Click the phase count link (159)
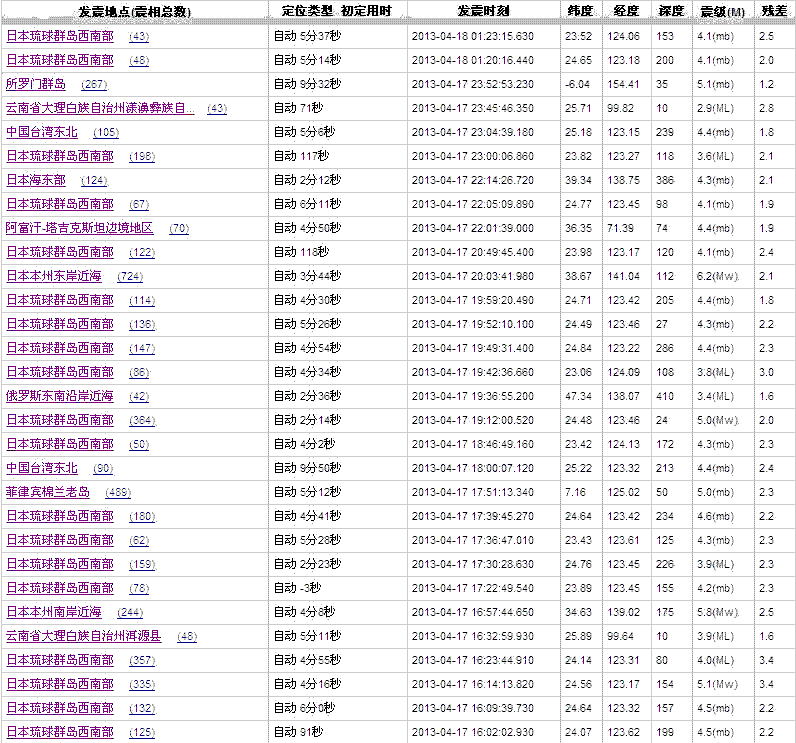The width and height of the screenshot is (796, 743). 142,565
